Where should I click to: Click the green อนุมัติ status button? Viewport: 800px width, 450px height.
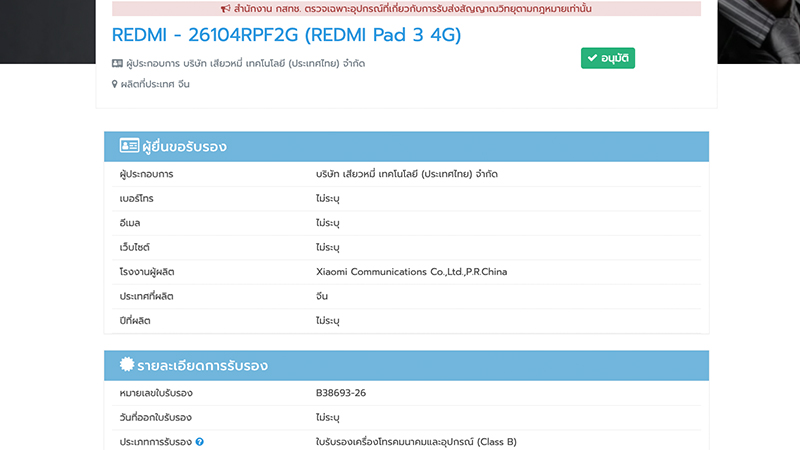click(608, 58)
